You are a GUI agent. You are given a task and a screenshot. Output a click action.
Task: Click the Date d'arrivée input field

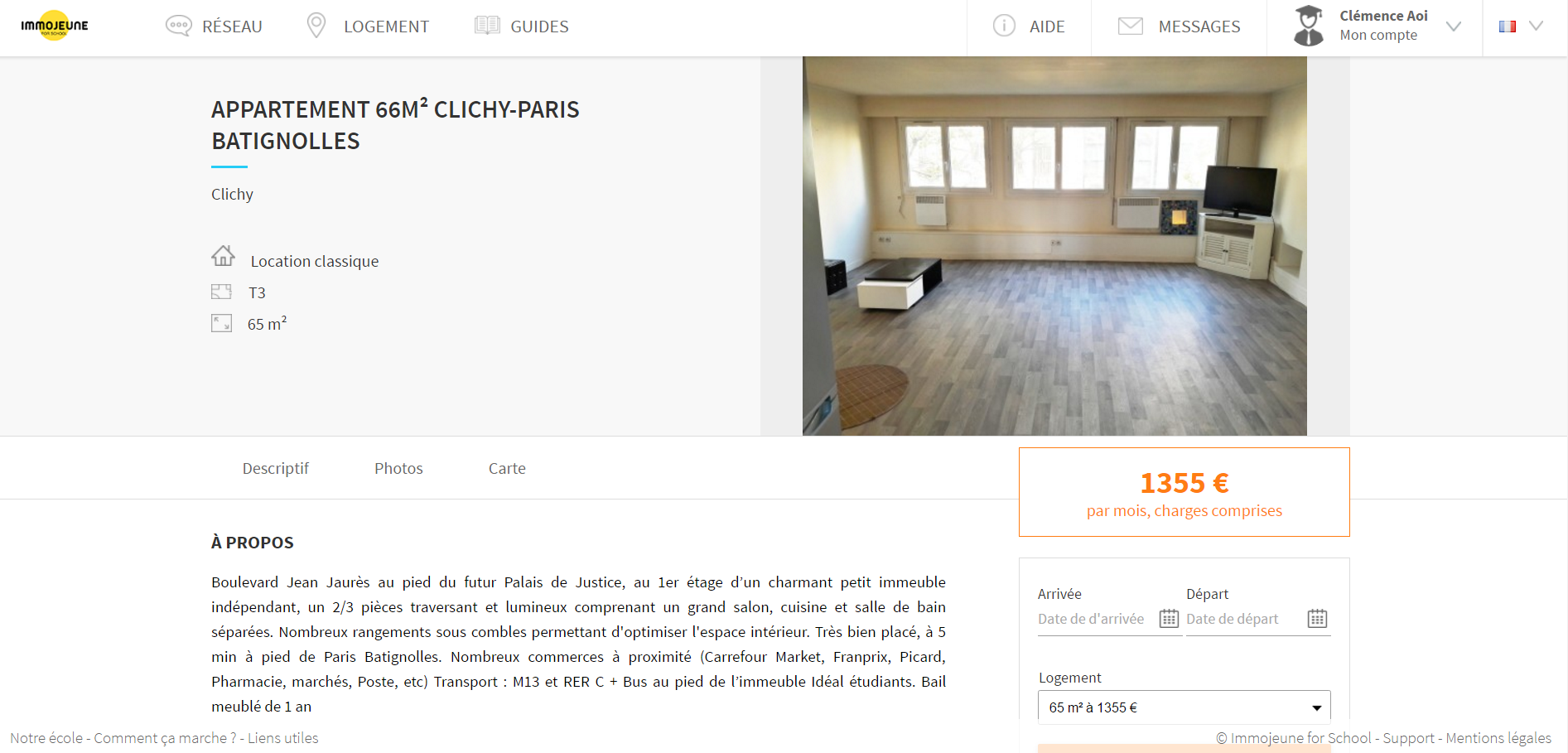[x=1091, y=619]
